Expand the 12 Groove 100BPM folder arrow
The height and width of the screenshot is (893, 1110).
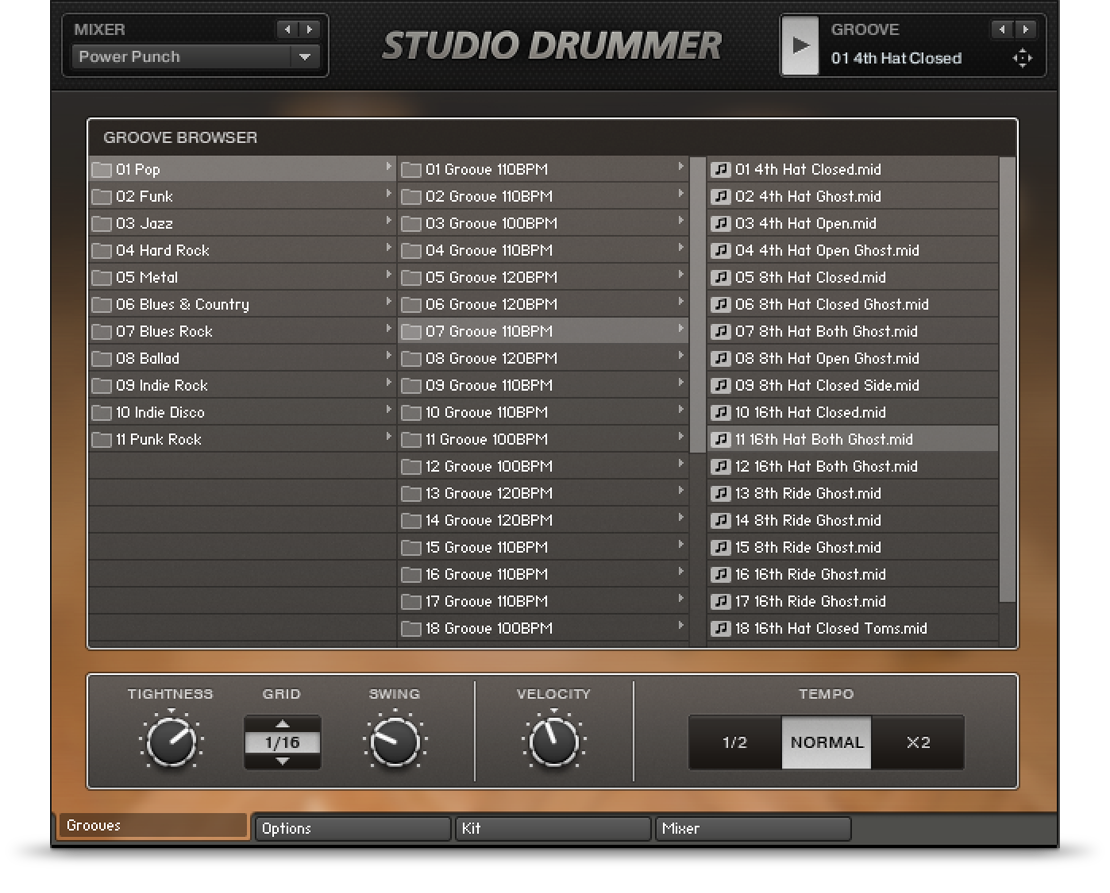tap(681, 465)
